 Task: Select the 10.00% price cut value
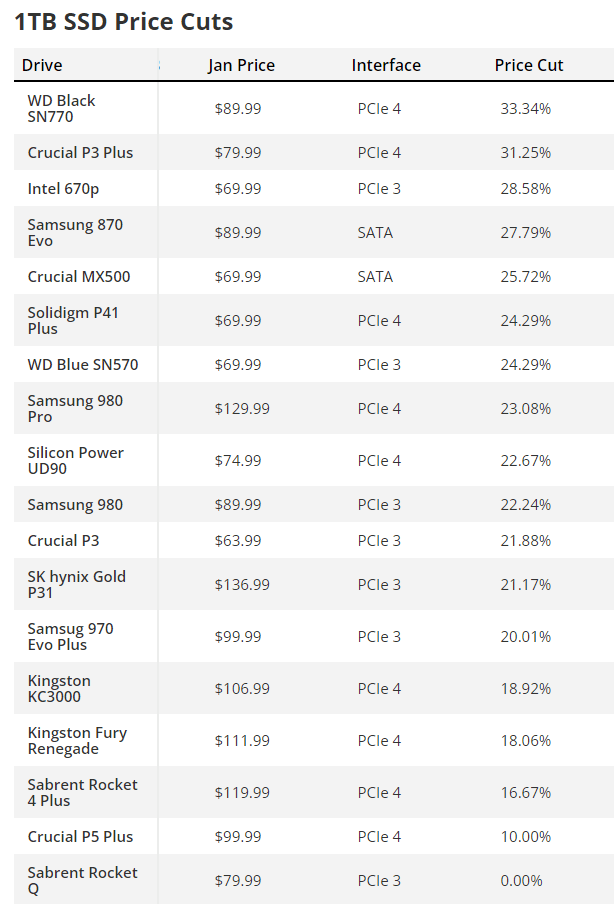526,837
